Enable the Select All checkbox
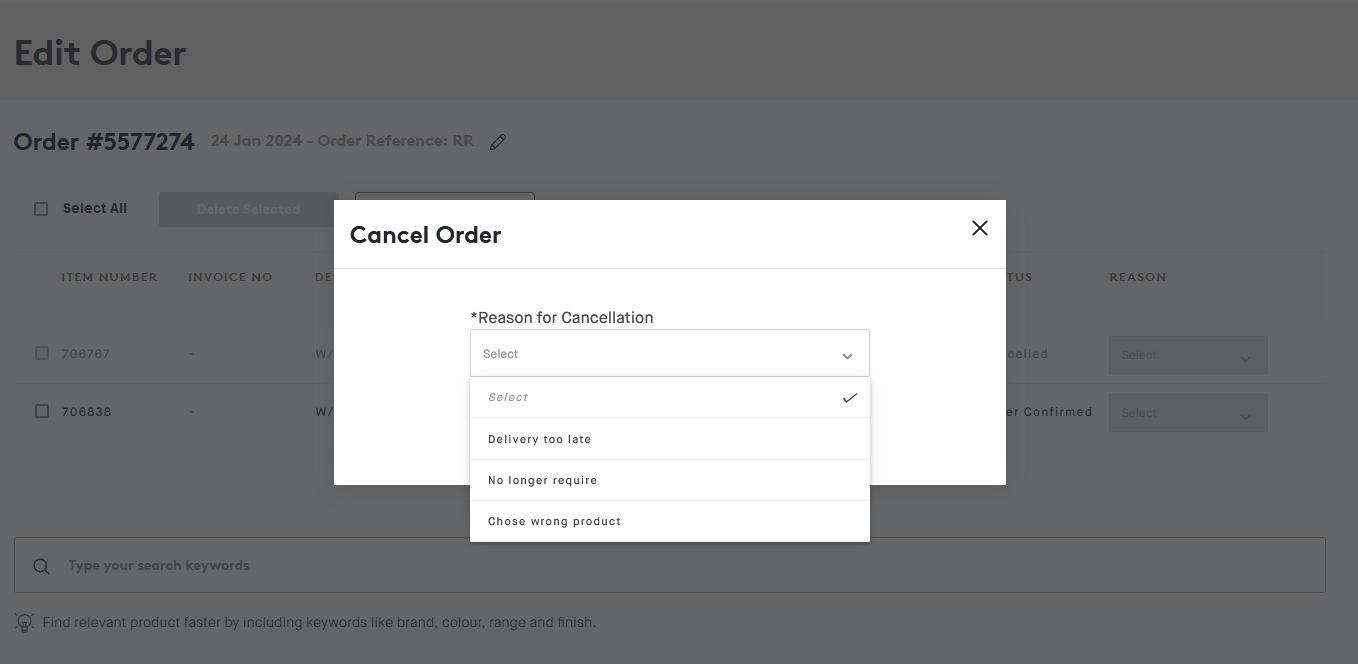This screenshot has height=664, width=1358. click(40, 208)
